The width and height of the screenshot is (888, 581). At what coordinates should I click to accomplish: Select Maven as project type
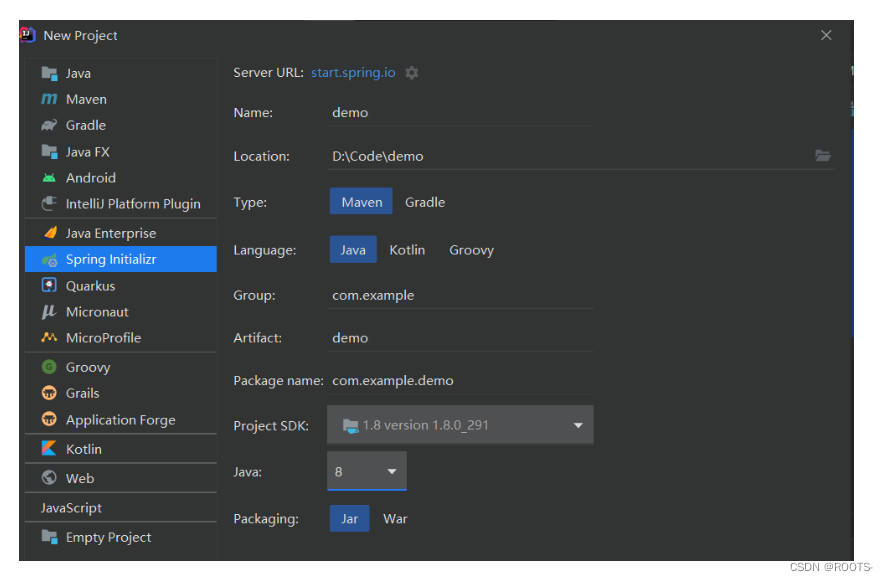(x=361, y=202)
